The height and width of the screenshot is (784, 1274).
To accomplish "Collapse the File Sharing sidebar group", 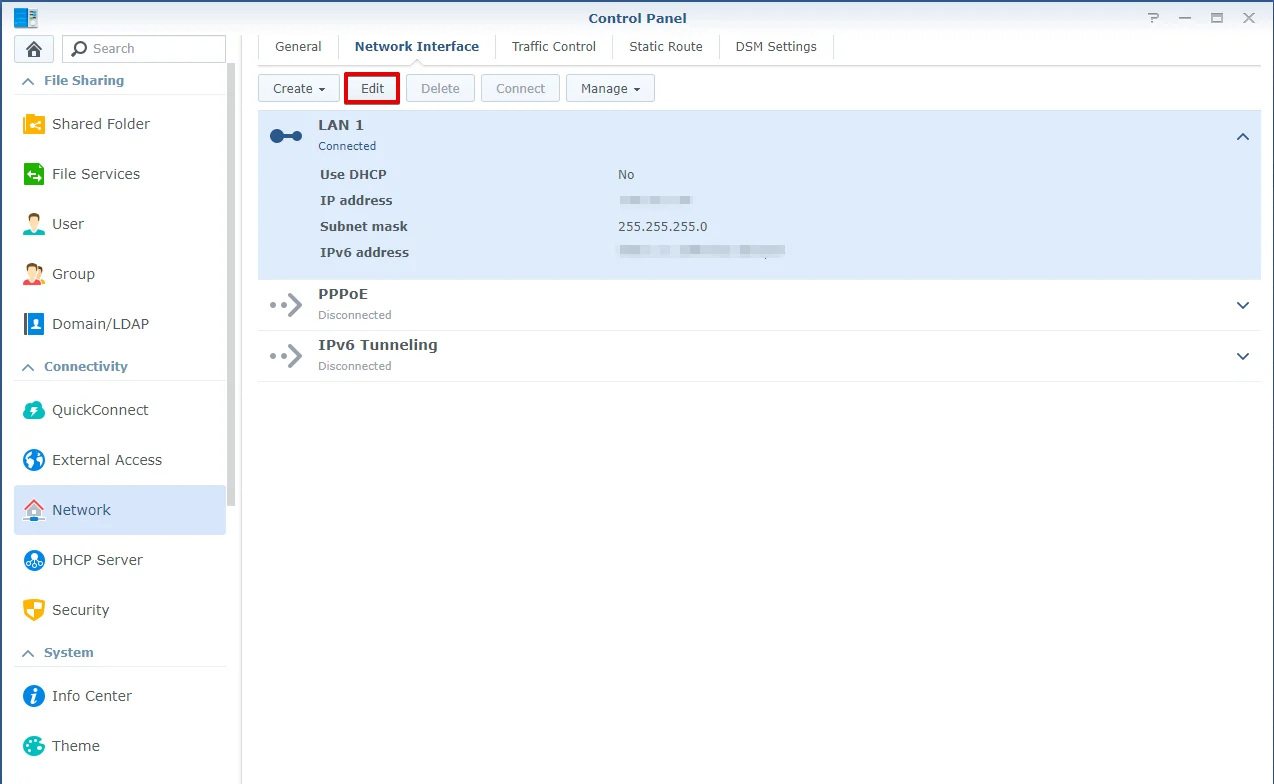I will click(x=28, y=81).
